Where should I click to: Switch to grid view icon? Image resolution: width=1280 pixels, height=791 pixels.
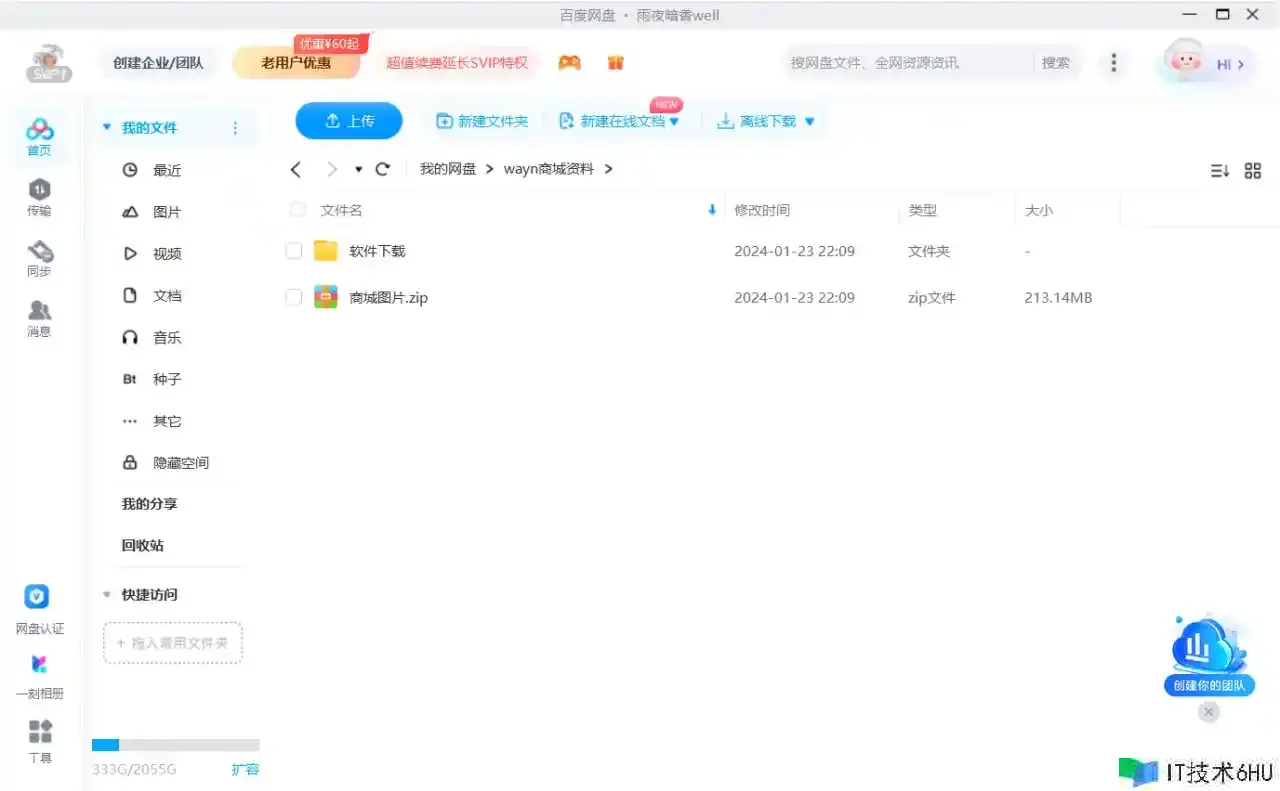[x=1252, y=171]
